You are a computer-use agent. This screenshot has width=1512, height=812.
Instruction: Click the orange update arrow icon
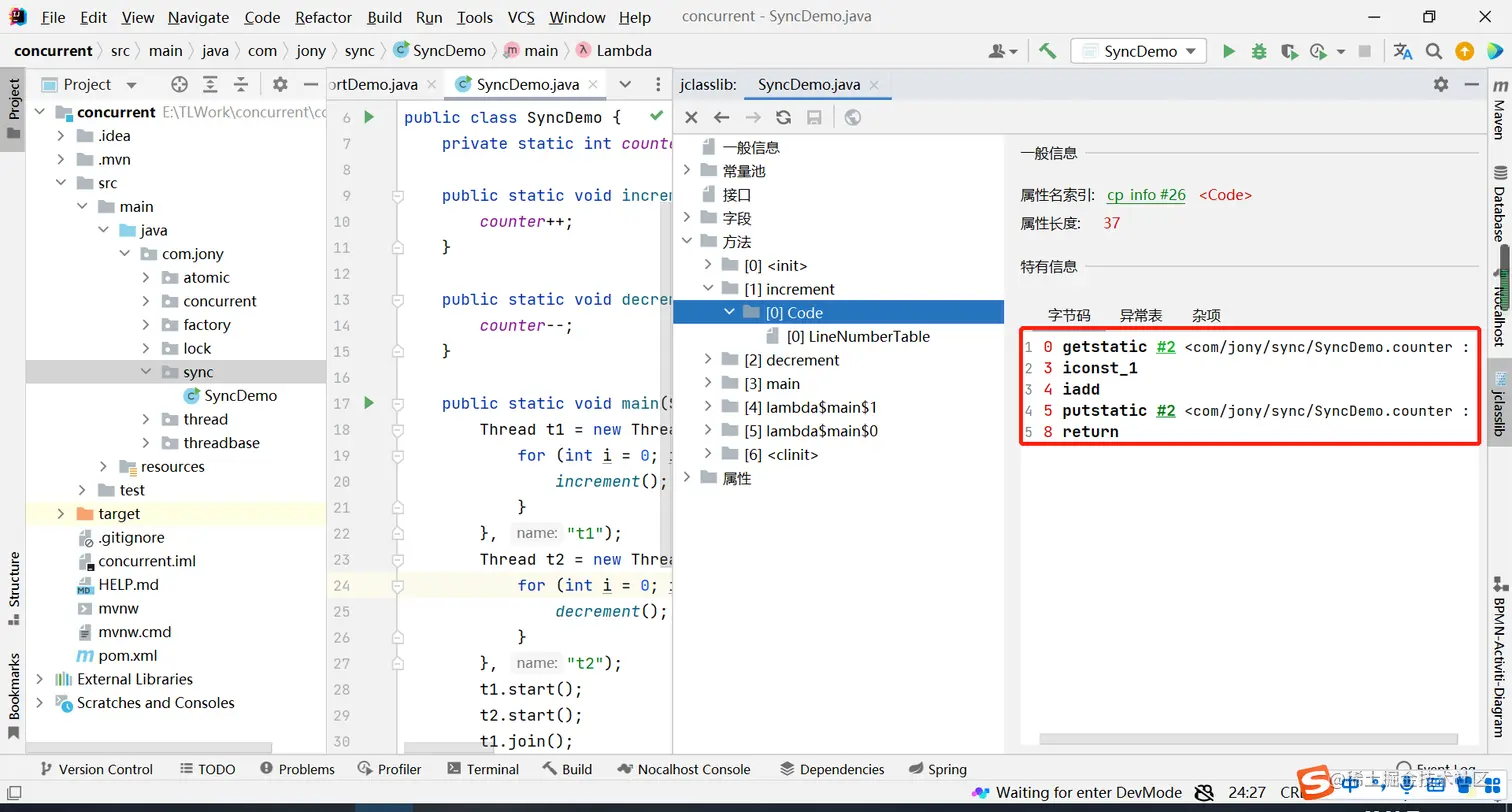pyautogui.click(x=1464, y=51)
